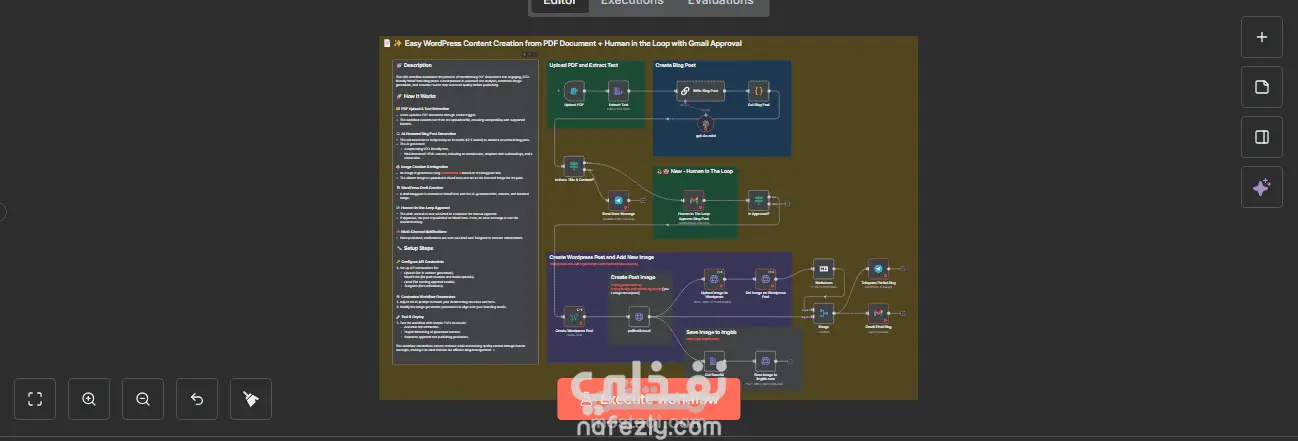
Task: Open the Telegram Posted Blog node
Action: 877,268
